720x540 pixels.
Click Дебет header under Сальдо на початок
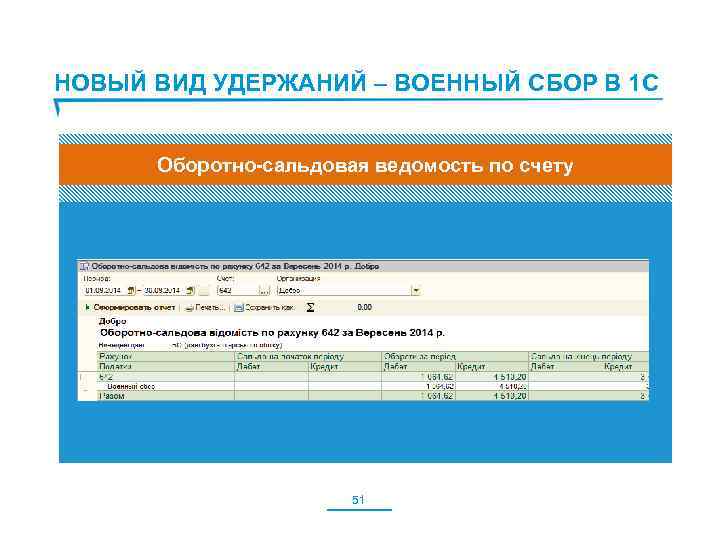point(271,366)
